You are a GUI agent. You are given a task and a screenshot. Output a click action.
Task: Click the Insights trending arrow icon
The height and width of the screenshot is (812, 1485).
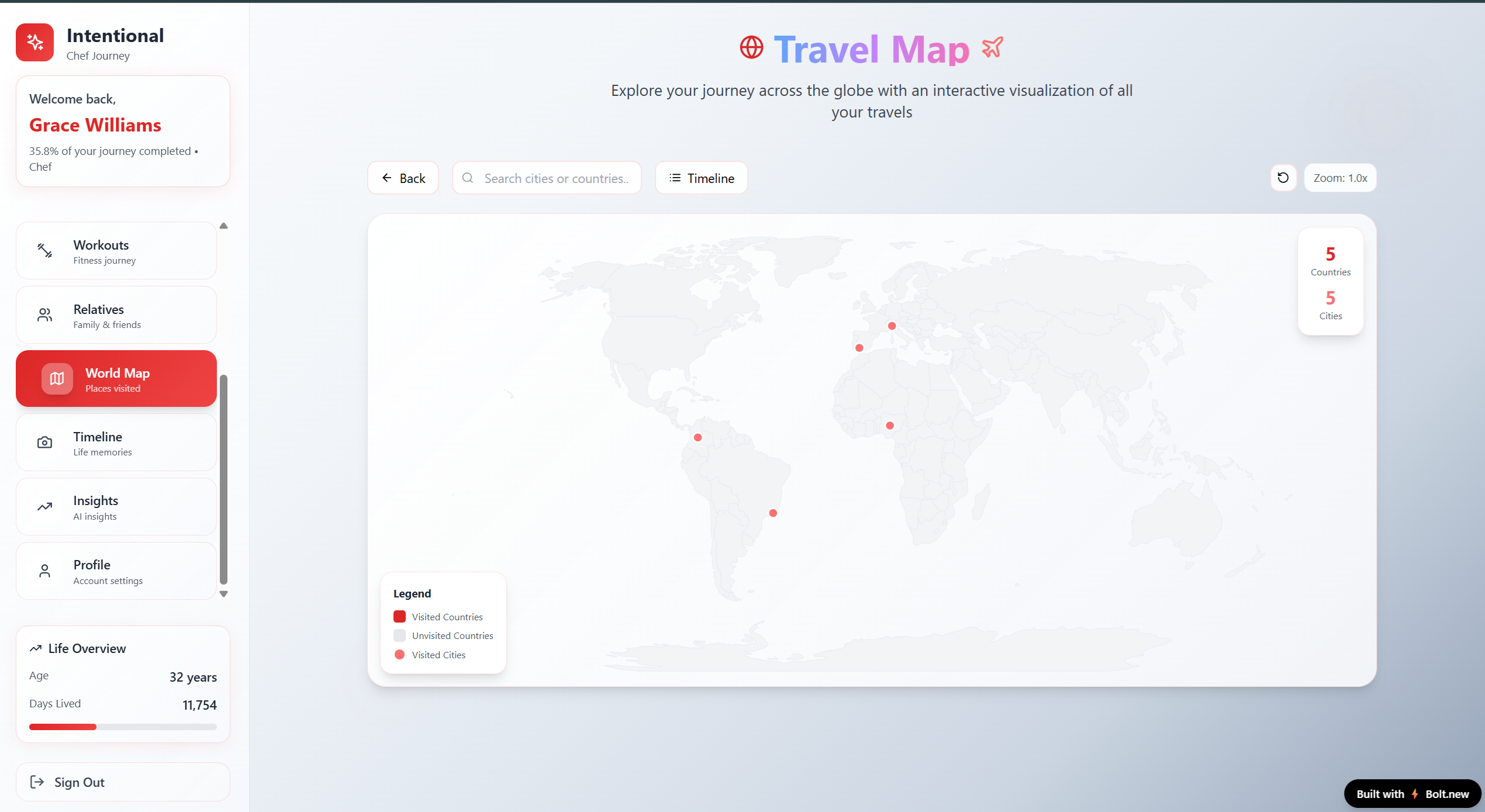(45, 507)
